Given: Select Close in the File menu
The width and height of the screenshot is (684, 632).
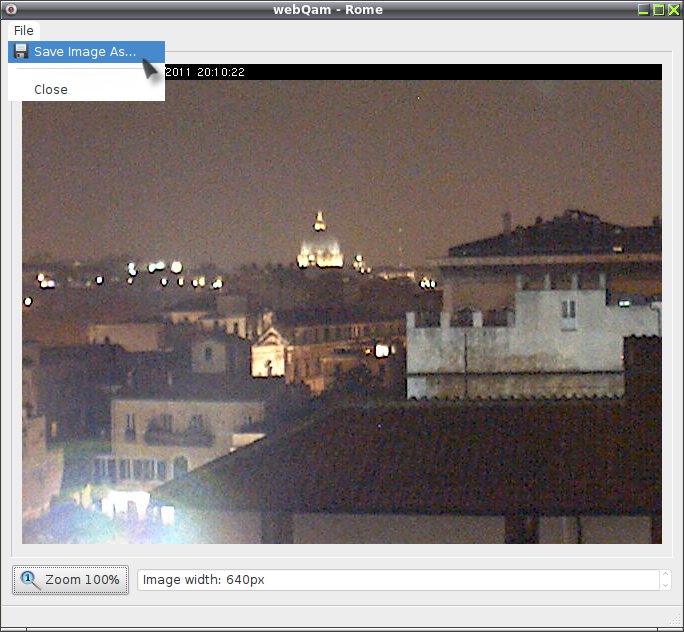Looking at the screenshot, I should click(86, 89).
